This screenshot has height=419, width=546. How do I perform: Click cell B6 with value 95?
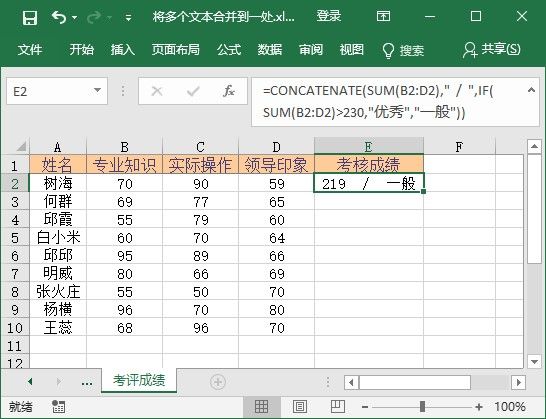(x=124, y=256)
